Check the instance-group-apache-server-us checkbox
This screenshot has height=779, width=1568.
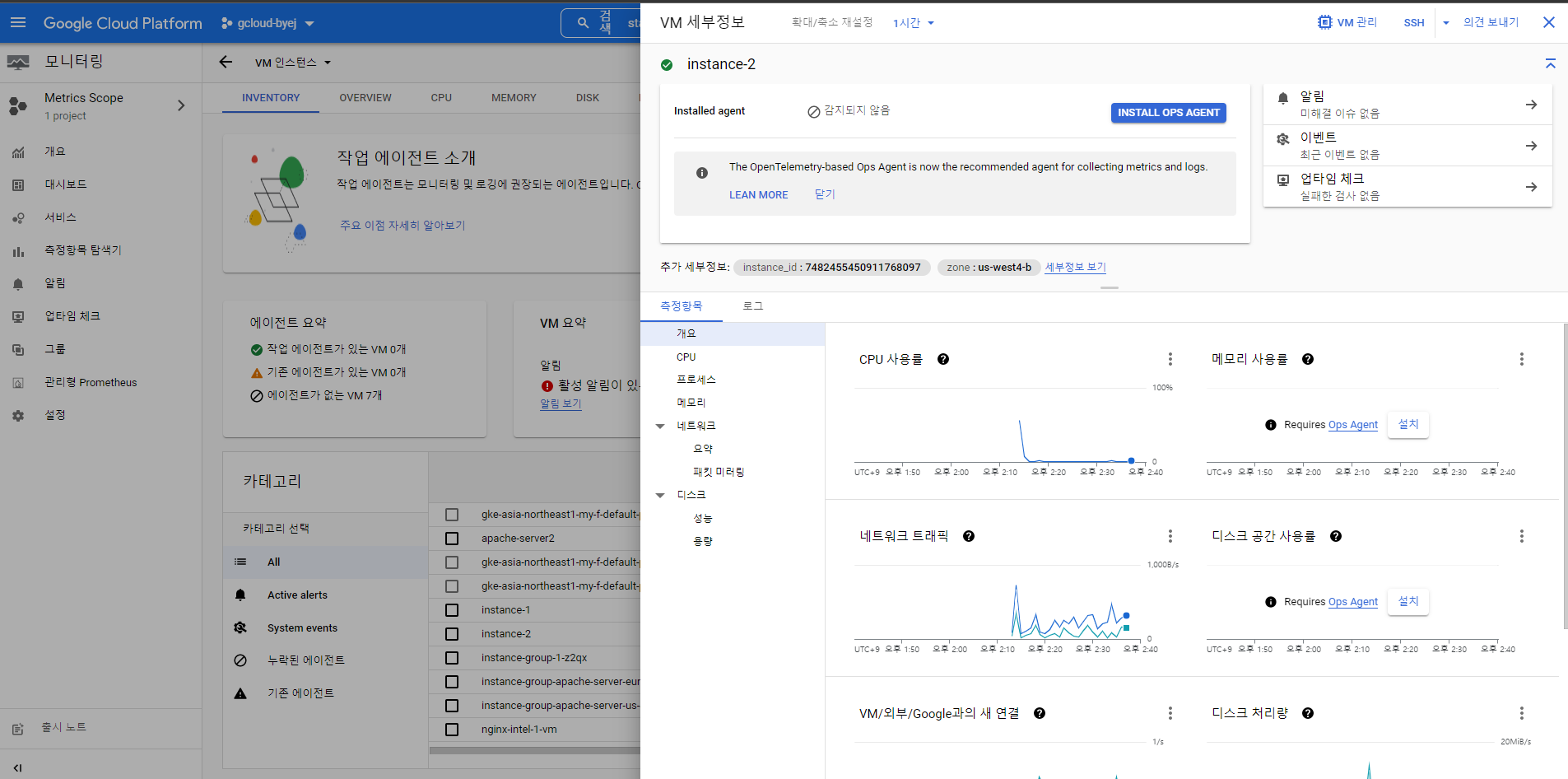click(452, 706)
